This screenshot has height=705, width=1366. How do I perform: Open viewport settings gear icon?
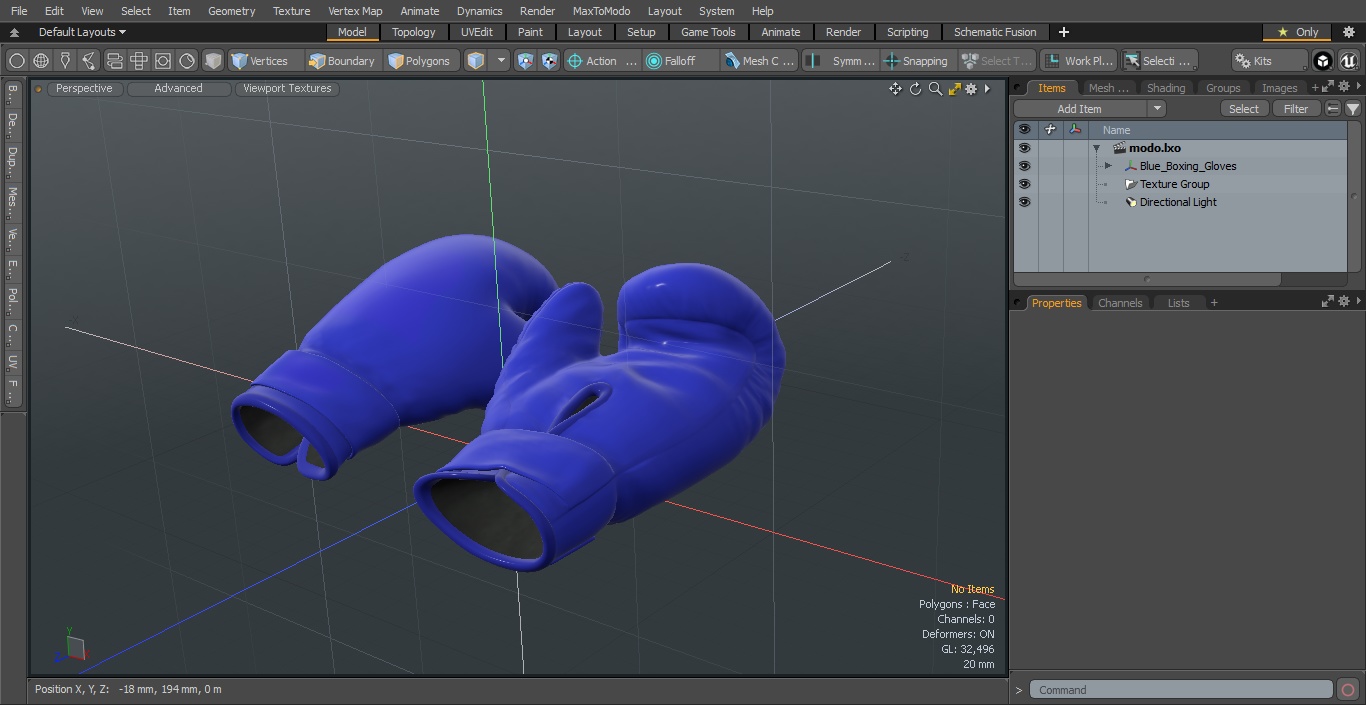click(x=971, y=89)
